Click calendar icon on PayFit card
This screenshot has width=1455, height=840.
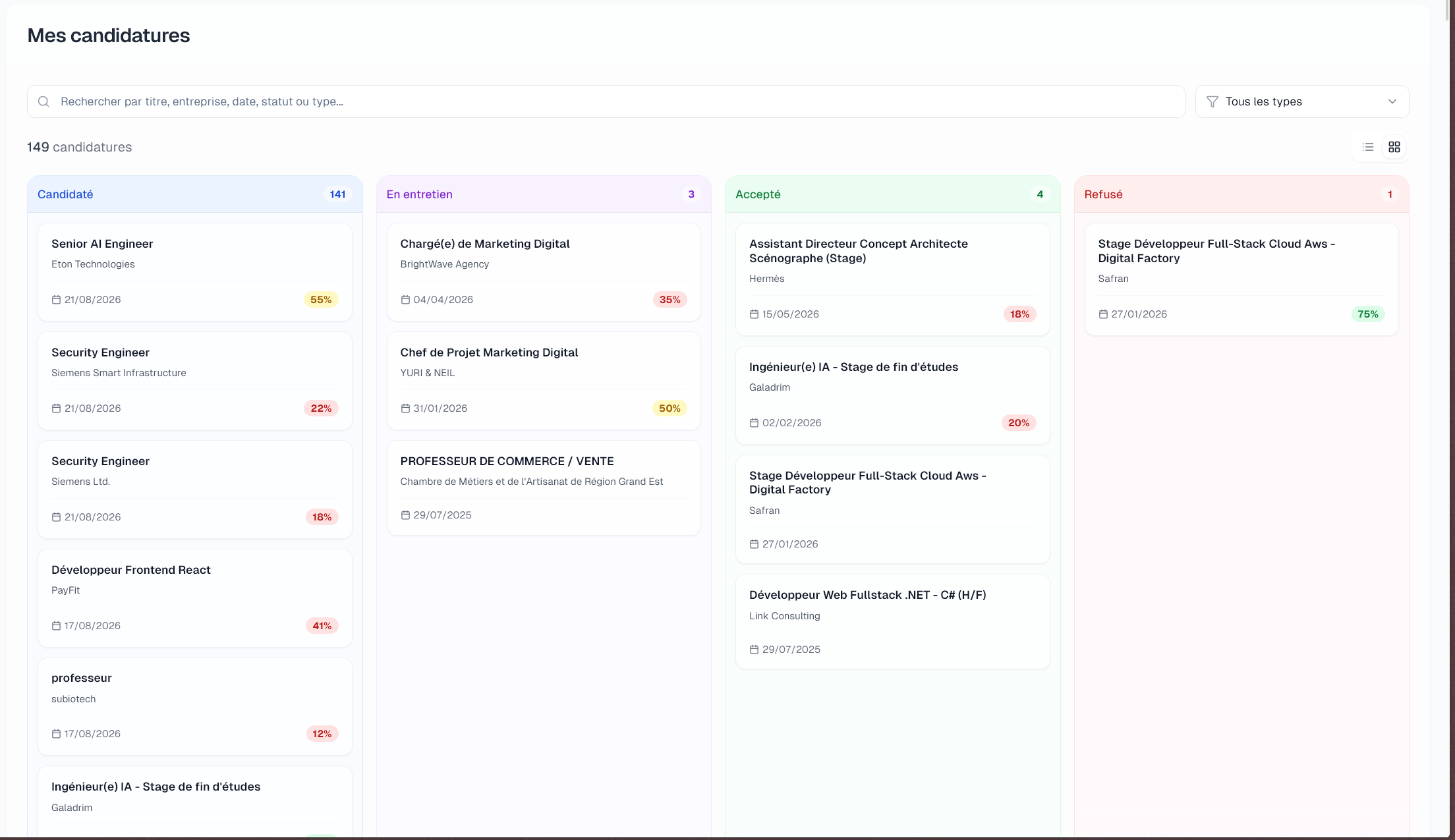[56, 626]
